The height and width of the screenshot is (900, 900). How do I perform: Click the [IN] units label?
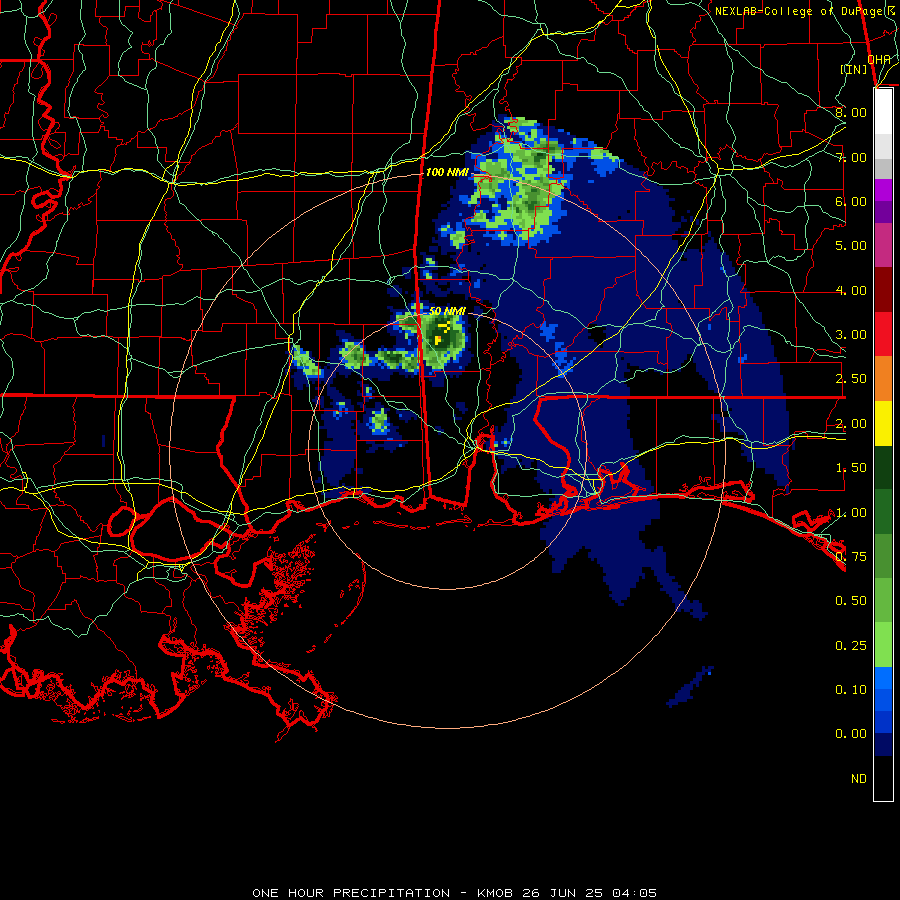(854, 69)
